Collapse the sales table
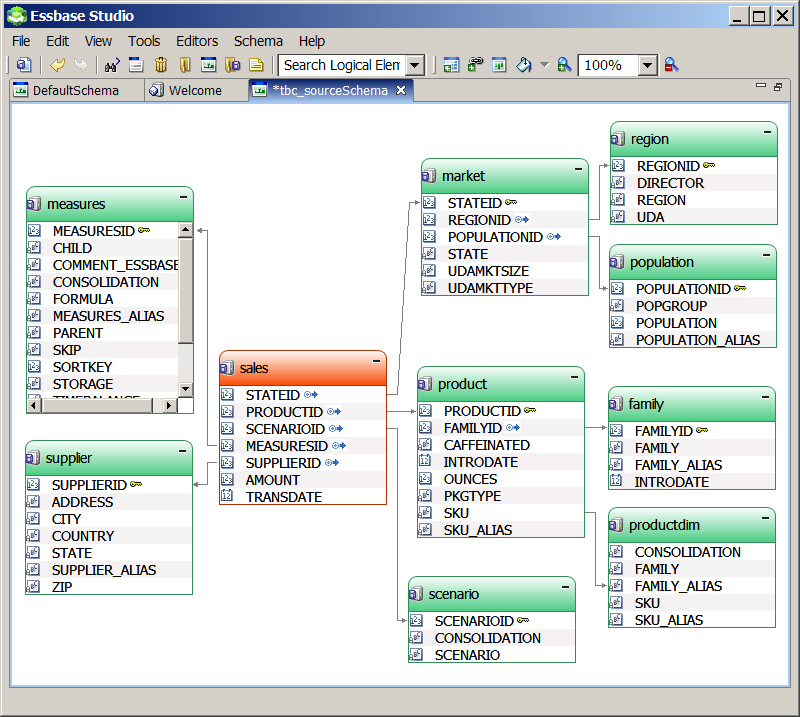Screen dimensions: 800x717 click(376, 361)
